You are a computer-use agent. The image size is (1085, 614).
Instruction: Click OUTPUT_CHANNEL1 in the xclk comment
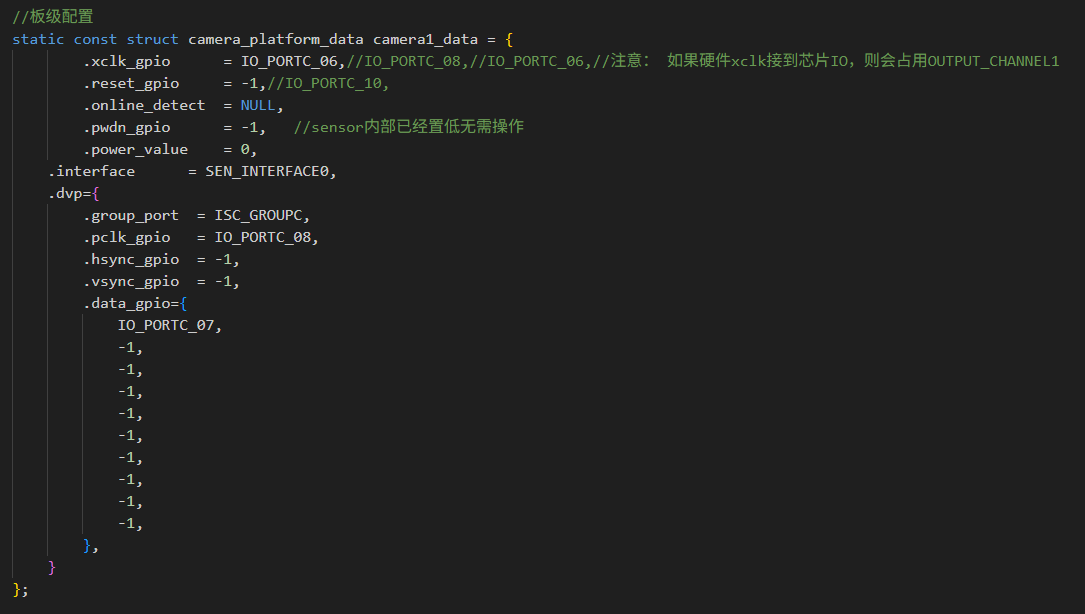993,62
